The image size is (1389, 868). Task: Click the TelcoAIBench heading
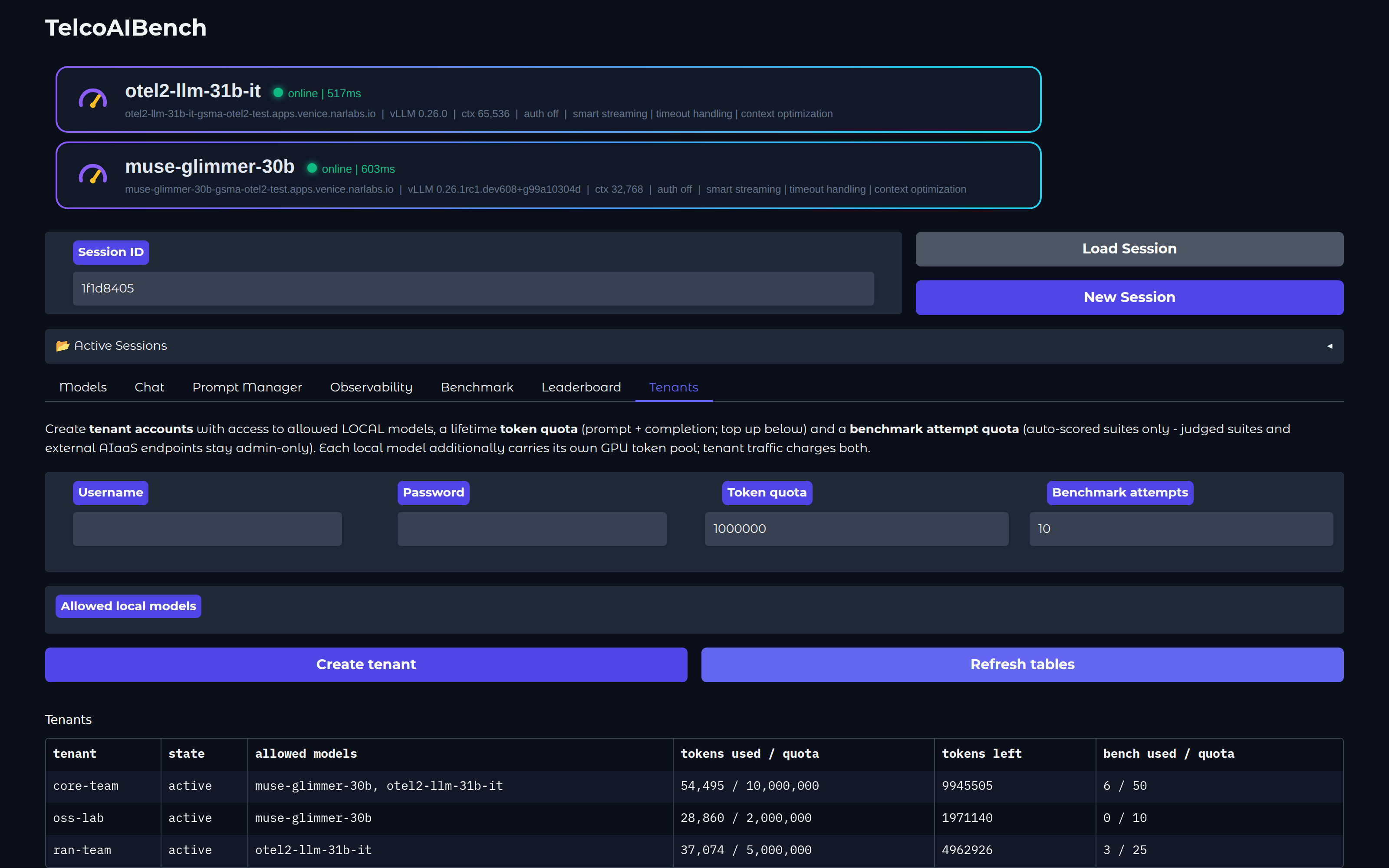[x=126, y=27]
